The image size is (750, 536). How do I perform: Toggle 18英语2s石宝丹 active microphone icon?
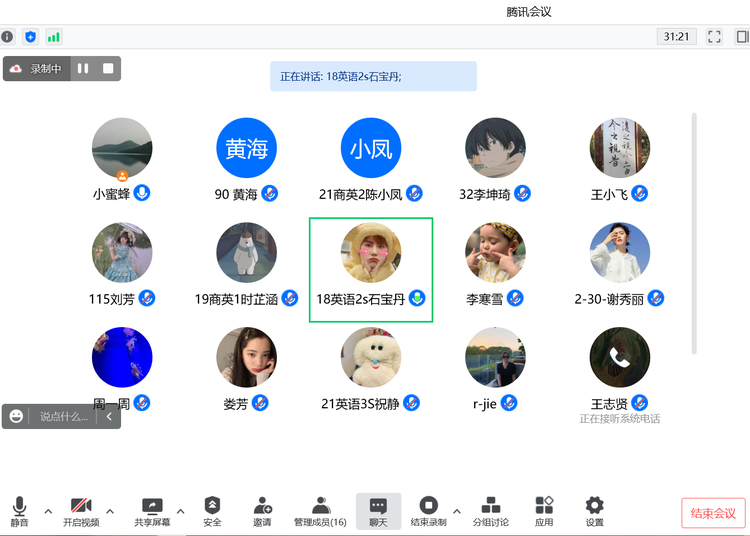[x=417, y=298]
